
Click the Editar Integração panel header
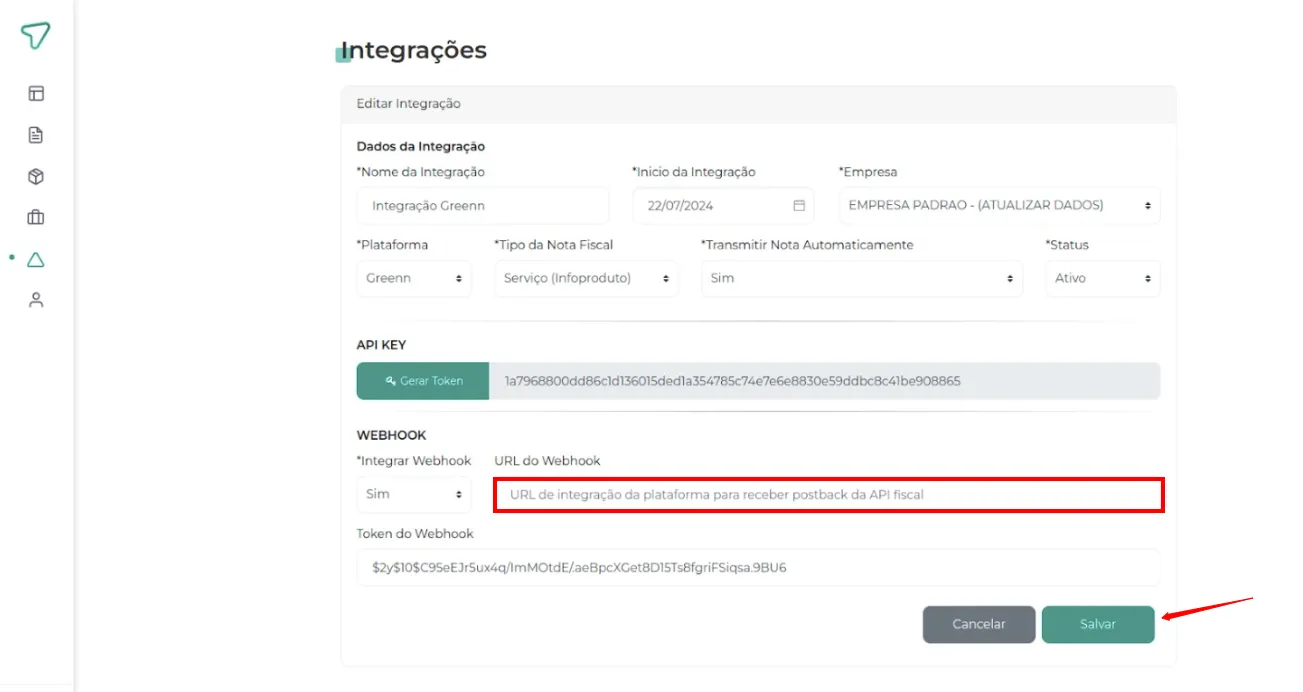[758, 104]
